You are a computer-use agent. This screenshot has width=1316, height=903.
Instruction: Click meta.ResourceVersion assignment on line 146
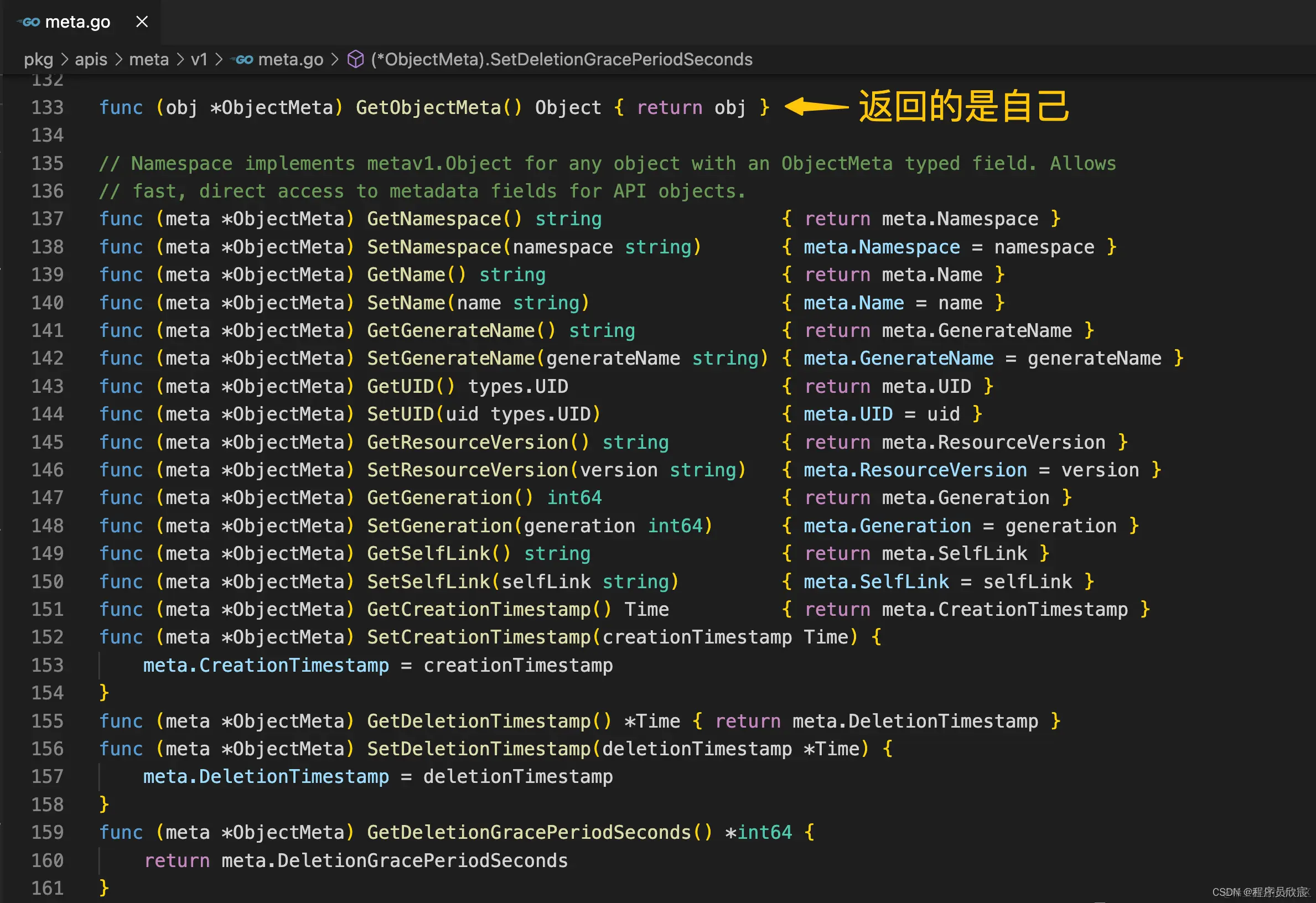coord(972,470)
